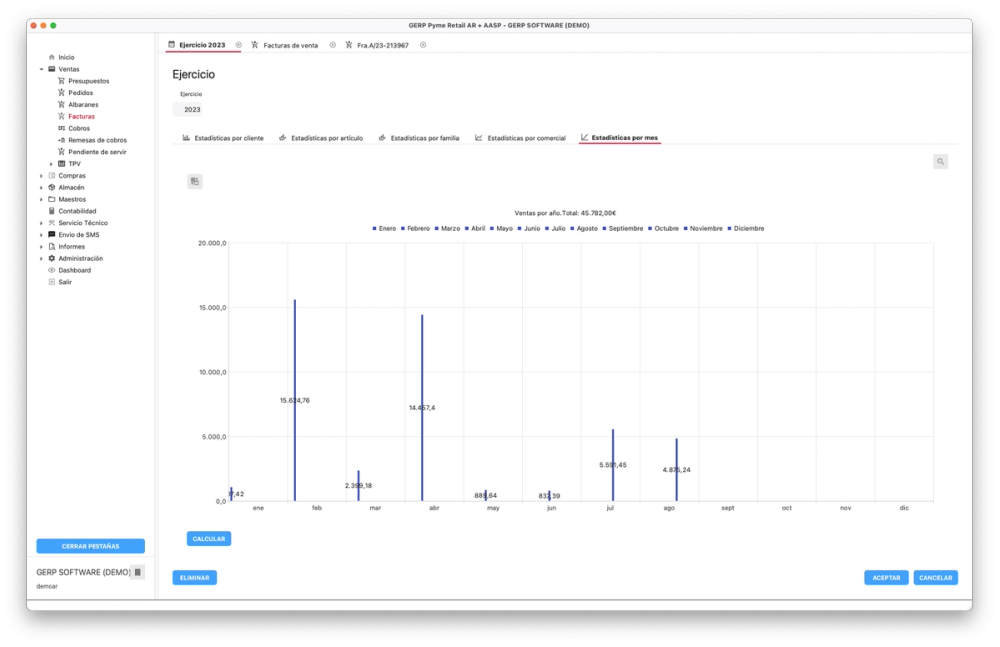The width and height of the screenshot is (1000, 647).
Task: Click the Envío de SMS message icon
Action: pos(52,235)
